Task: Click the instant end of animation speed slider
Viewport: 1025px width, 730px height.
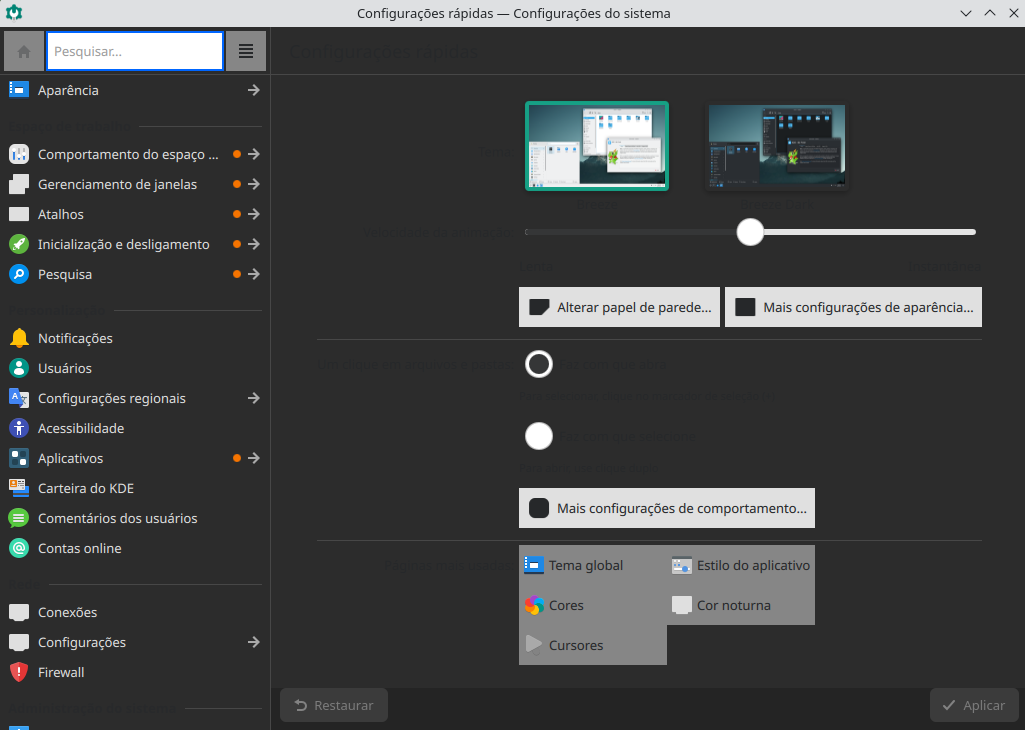Action: [x=972, y=232]
